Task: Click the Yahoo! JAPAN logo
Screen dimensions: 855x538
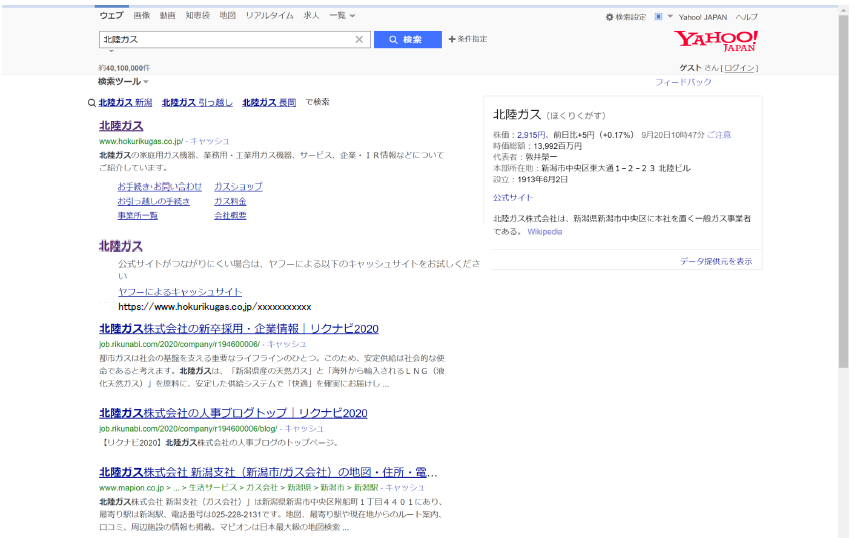Action: tap(715, 41)
